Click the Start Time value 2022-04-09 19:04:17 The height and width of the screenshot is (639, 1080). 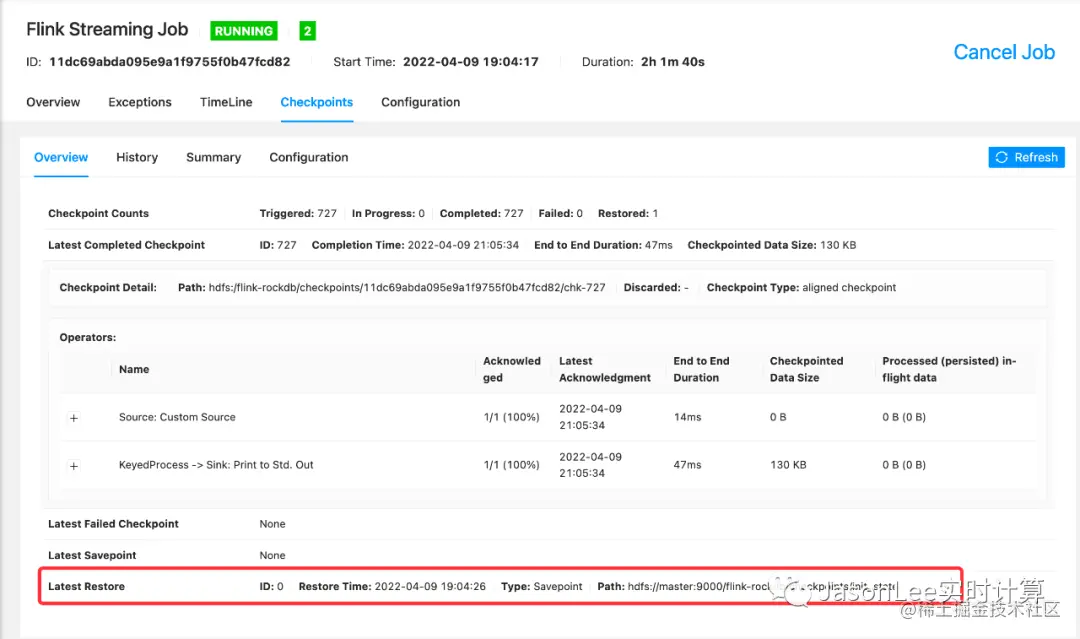coord(470,62)
